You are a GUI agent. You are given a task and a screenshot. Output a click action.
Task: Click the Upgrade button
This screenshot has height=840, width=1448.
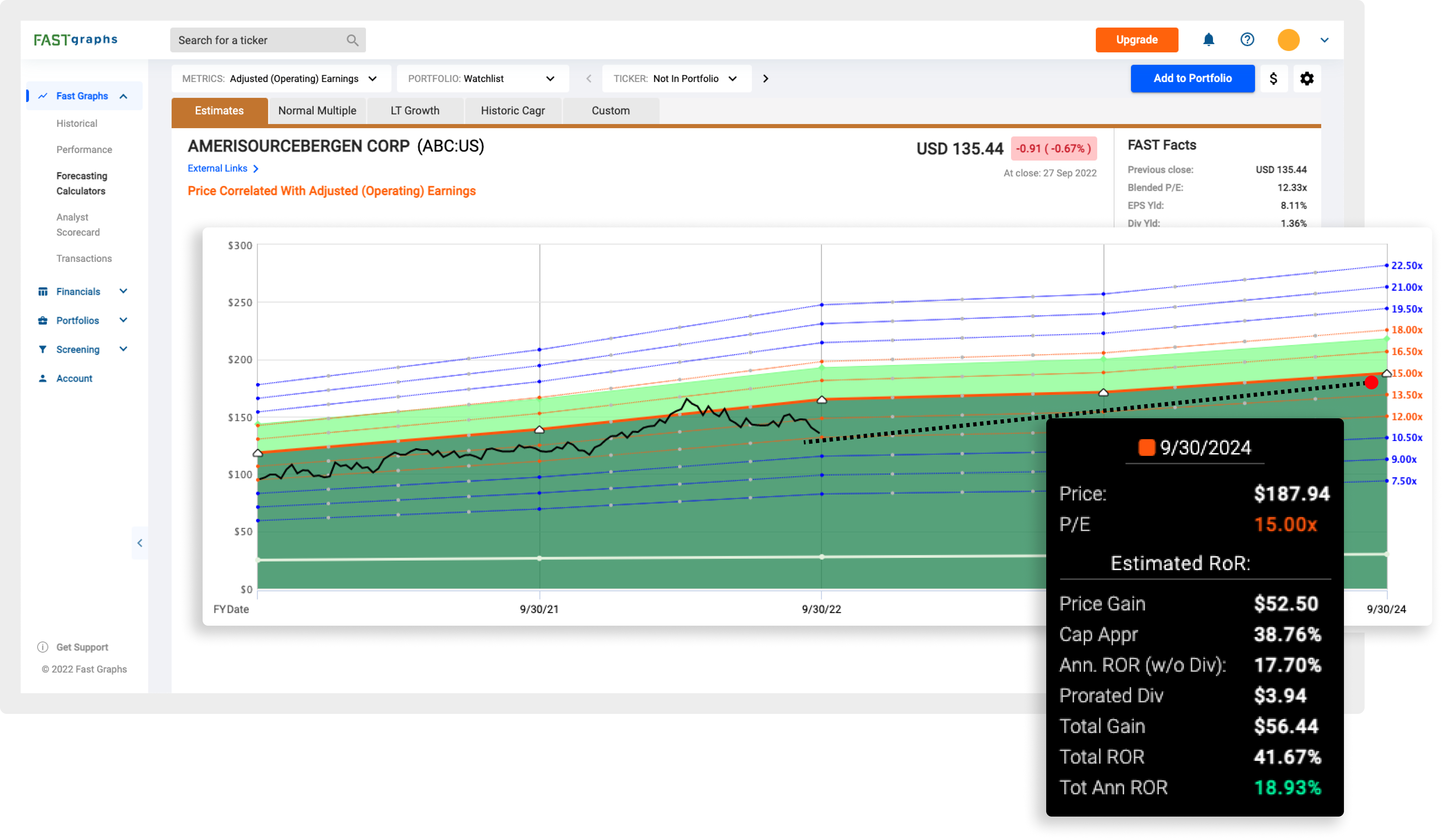pyautogui.click(x=1136, y=40)
